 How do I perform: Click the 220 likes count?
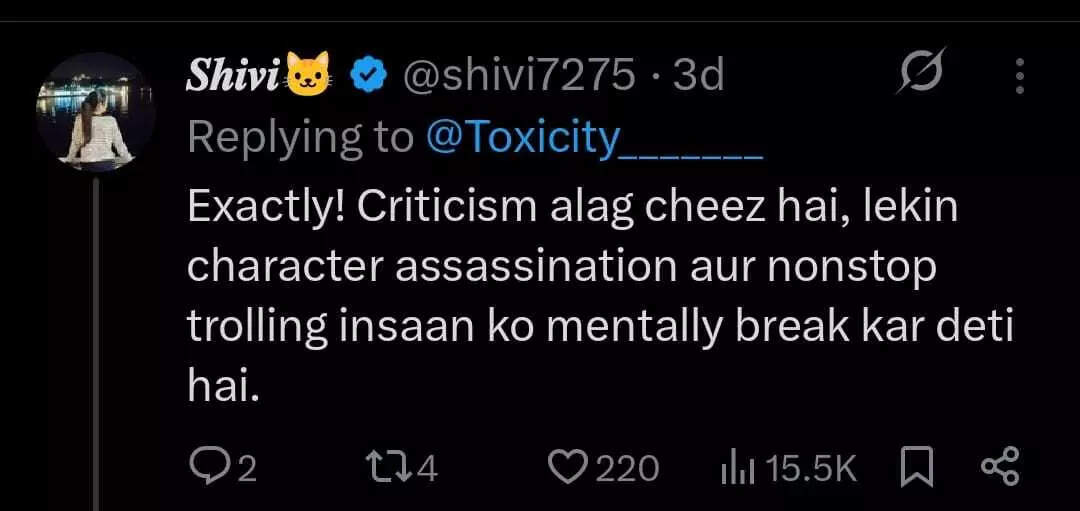pyautogui.click(x=628, y=468)
